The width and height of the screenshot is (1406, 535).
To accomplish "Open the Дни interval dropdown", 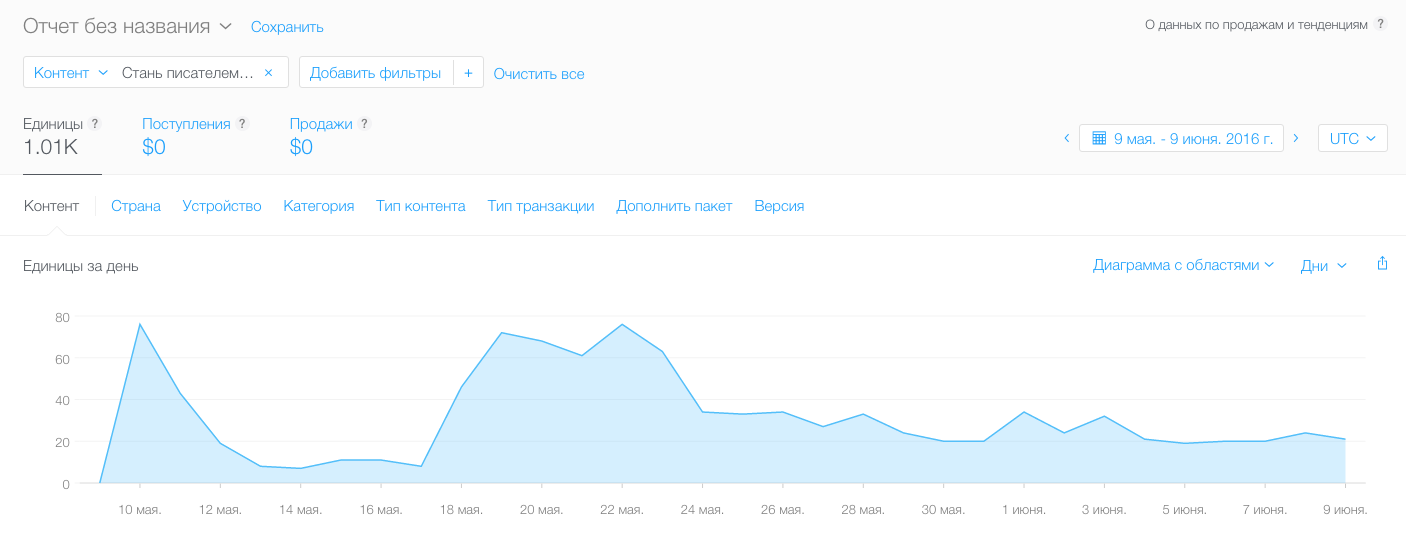I will pos(1323,266).
